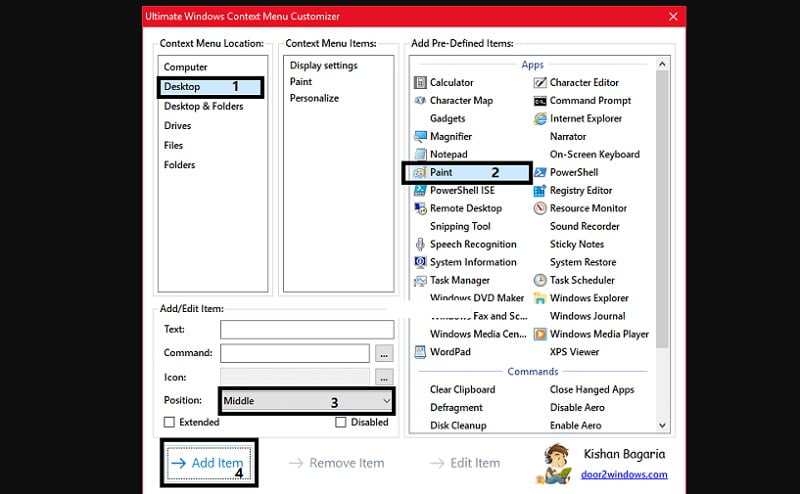Select Disk Cleanup command
This screenshot has height=494, width=800.
point(458,426)
